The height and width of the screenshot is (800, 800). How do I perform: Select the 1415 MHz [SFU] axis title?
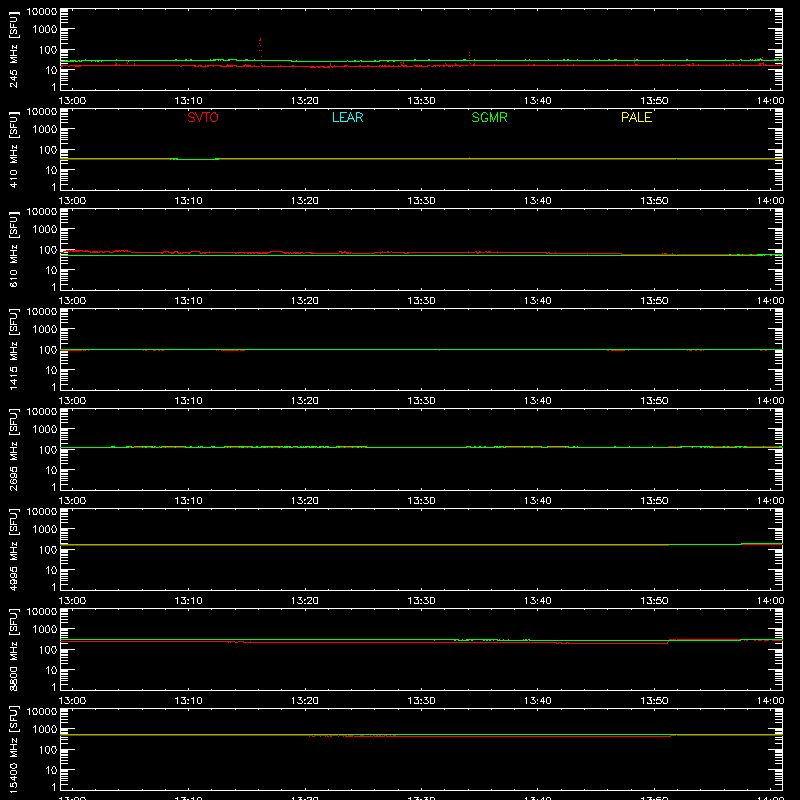pyautogui.click(x=14, y=349)
